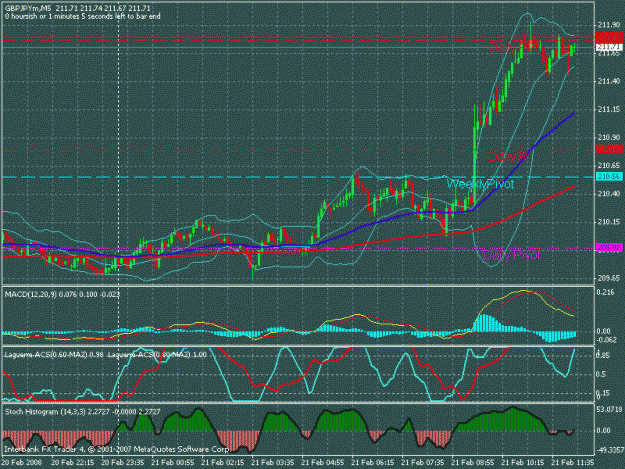
Task: Click the Laguerre-ACS(0.60-MA2) 0.98 label
Action: [54, 354]
